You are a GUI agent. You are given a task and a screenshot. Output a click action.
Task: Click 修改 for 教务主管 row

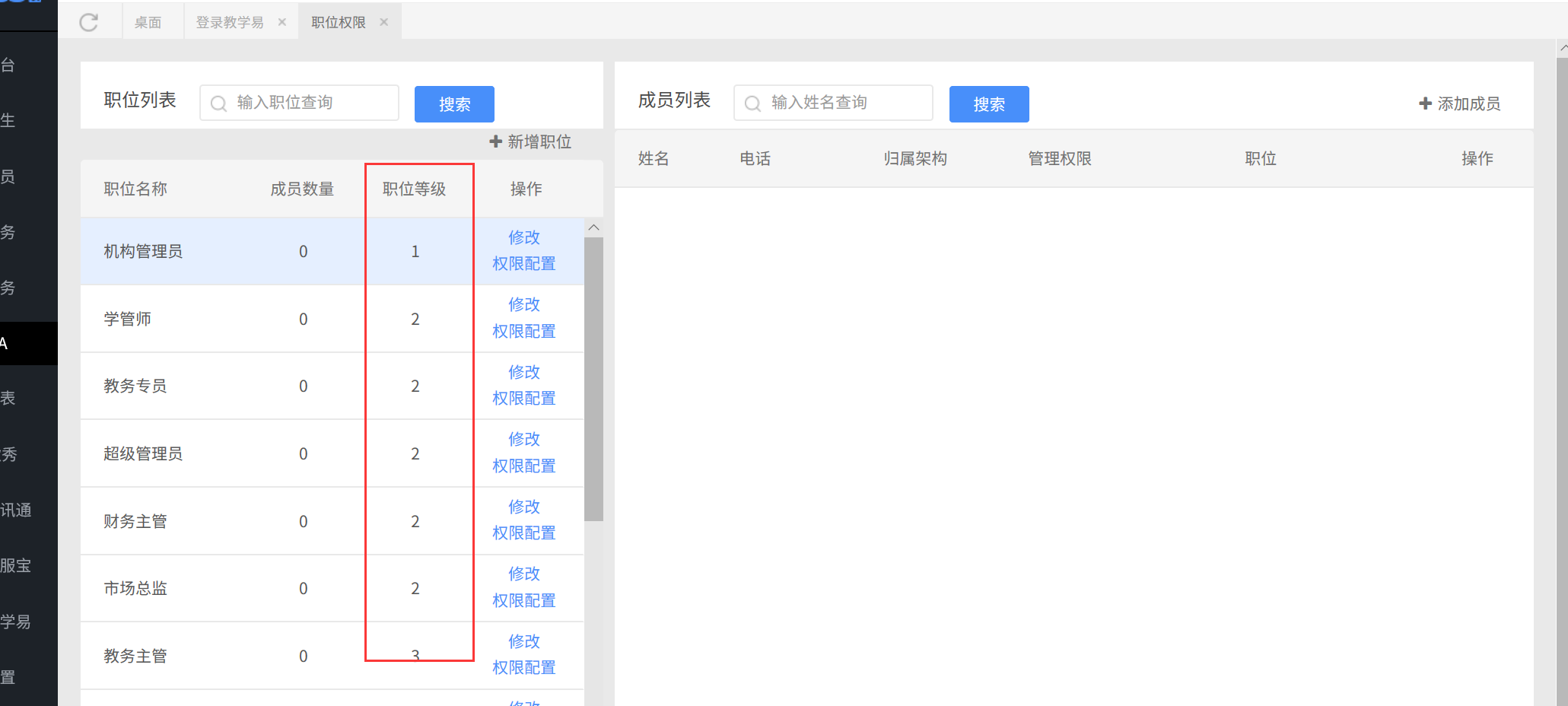pos(524,641)
